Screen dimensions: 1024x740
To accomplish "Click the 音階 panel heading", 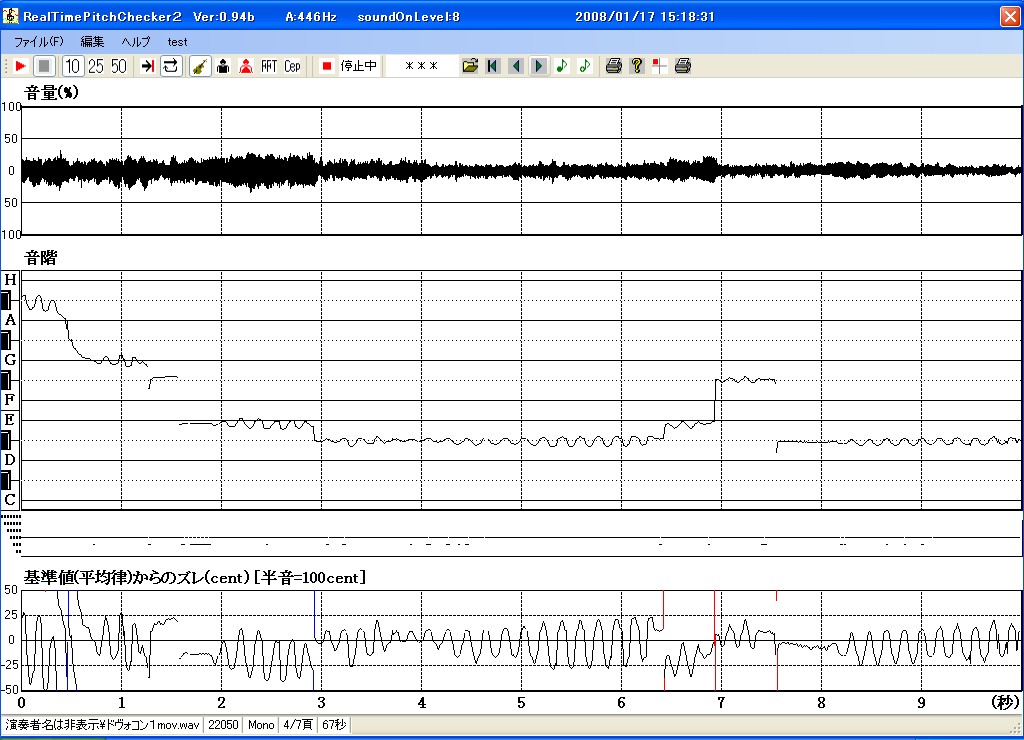I will coord(40,258).
